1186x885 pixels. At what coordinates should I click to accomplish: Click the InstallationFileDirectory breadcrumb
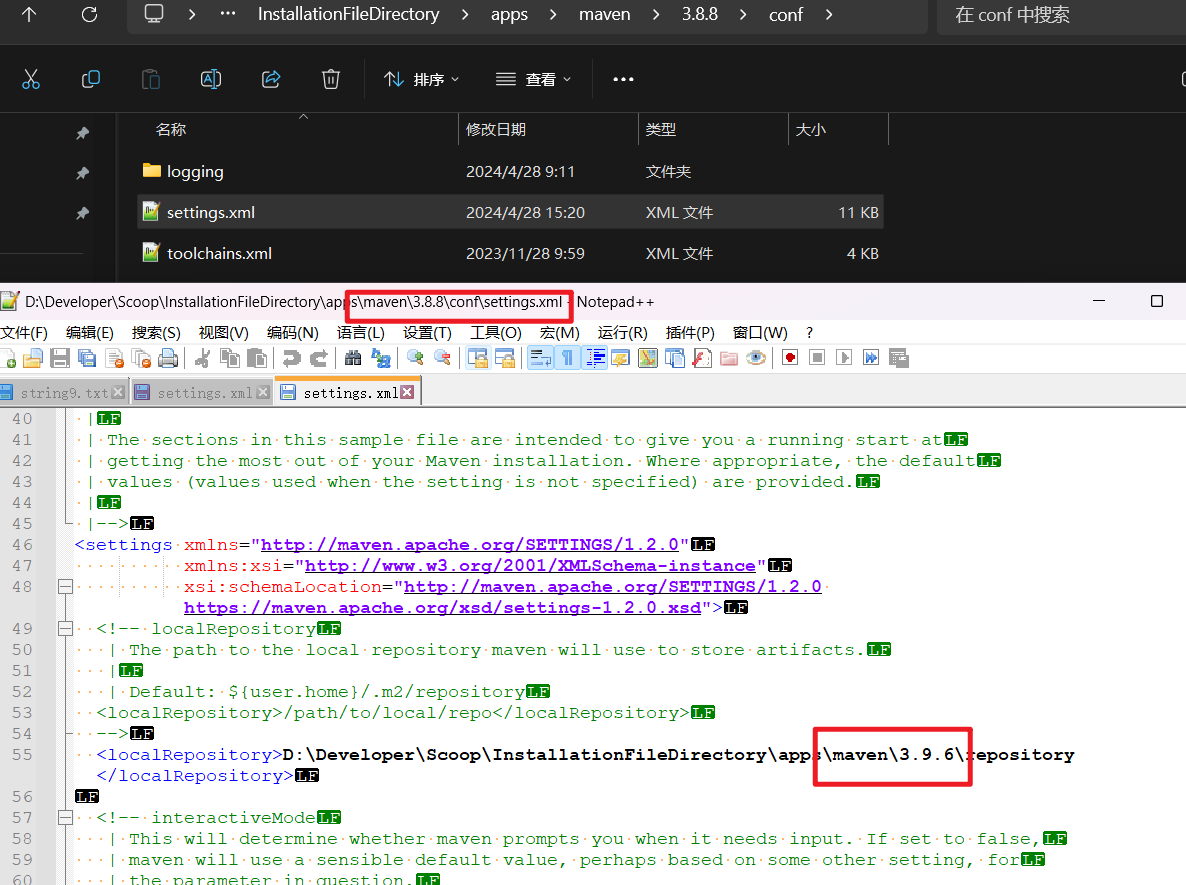tap(349, 14)
